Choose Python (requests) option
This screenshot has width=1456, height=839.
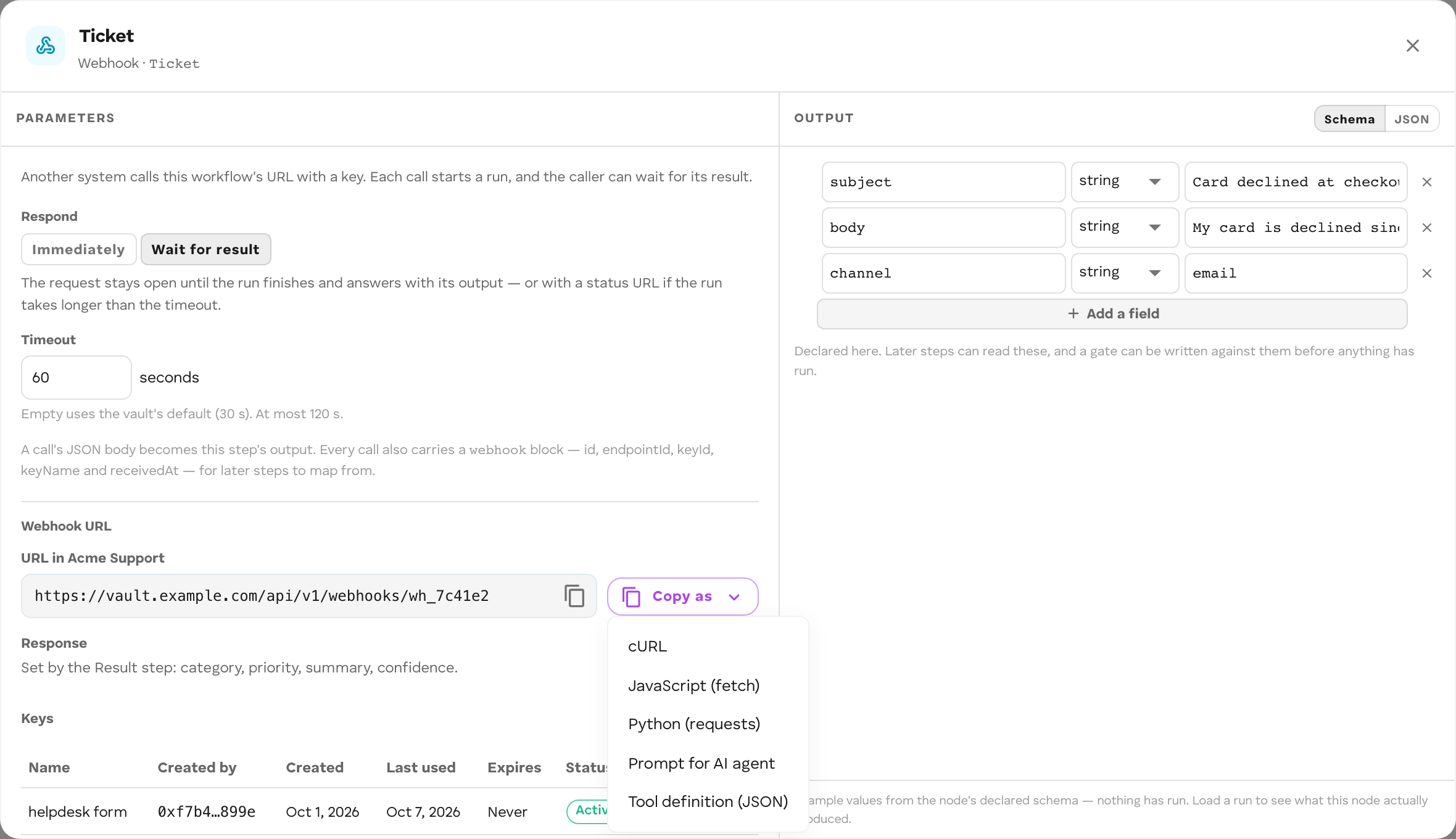point(708,724)
